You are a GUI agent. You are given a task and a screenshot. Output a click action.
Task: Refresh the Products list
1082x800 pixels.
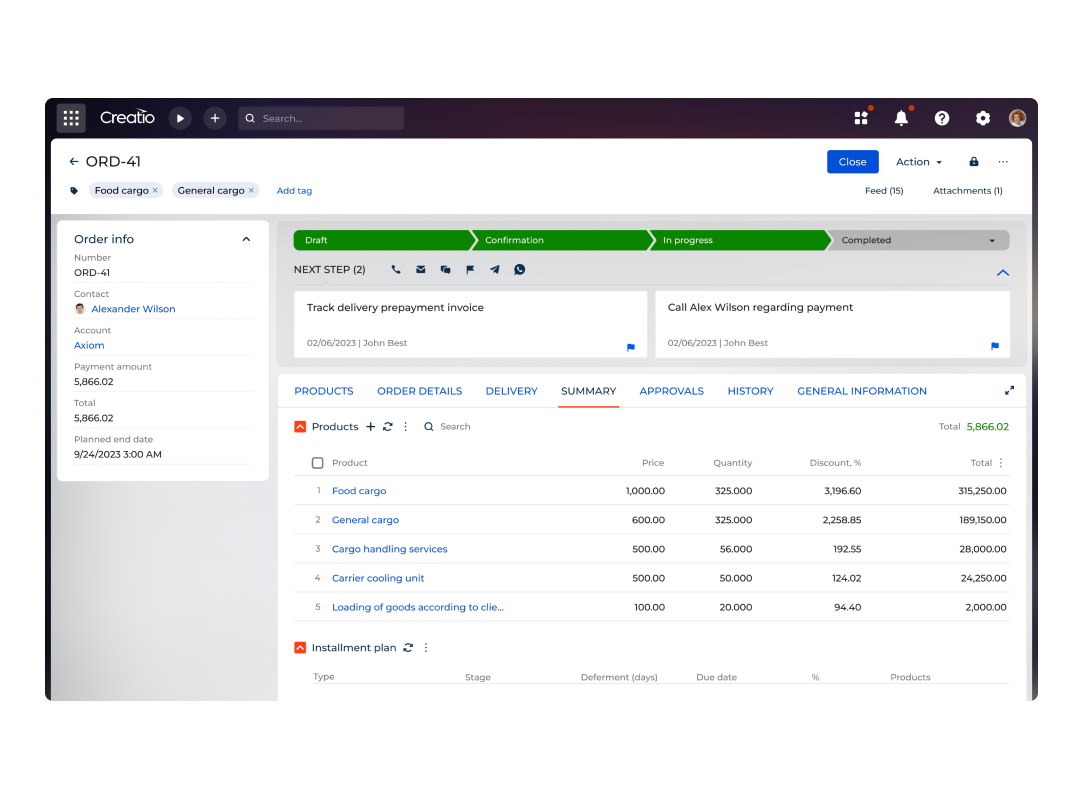click(x=388, y=427)
